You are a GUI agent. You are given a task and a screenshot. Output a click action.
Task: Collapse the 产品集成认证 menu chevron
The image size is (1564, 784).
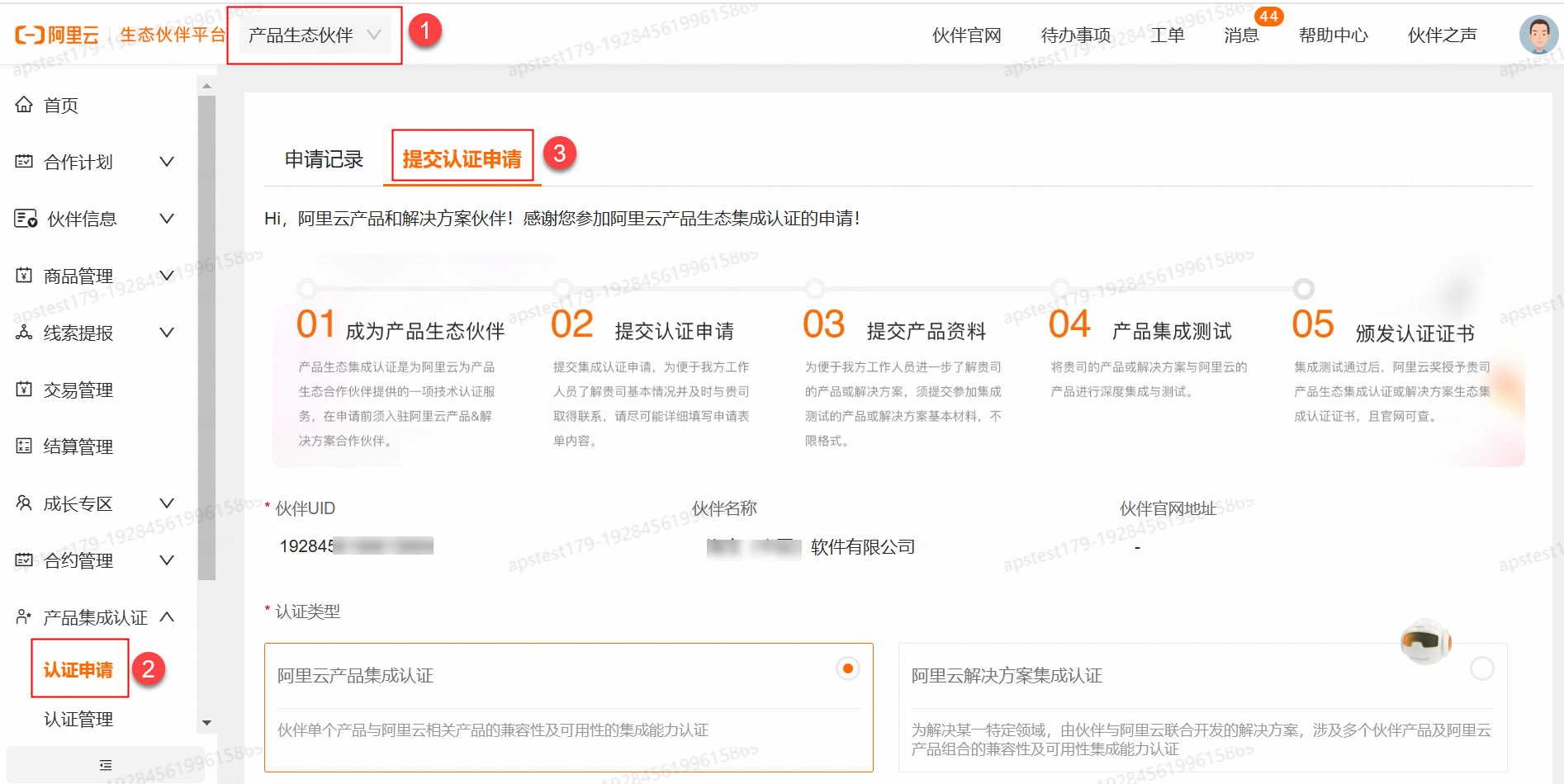[167, 617]
